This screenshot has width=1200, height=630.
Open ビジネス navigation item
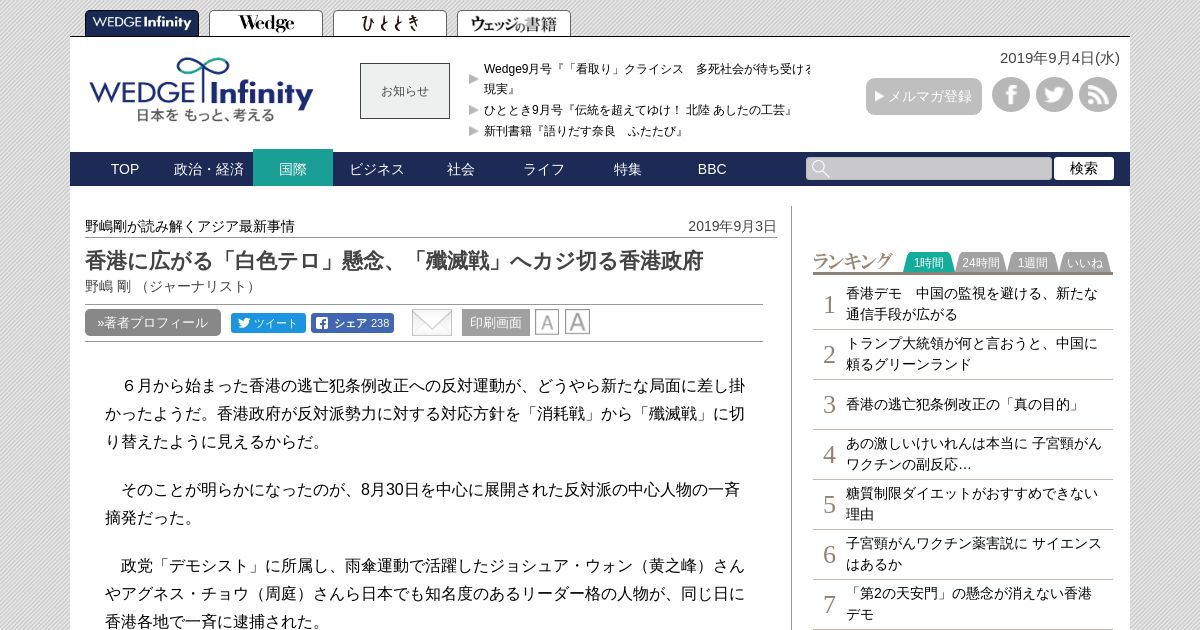click(x=377, y=169)
